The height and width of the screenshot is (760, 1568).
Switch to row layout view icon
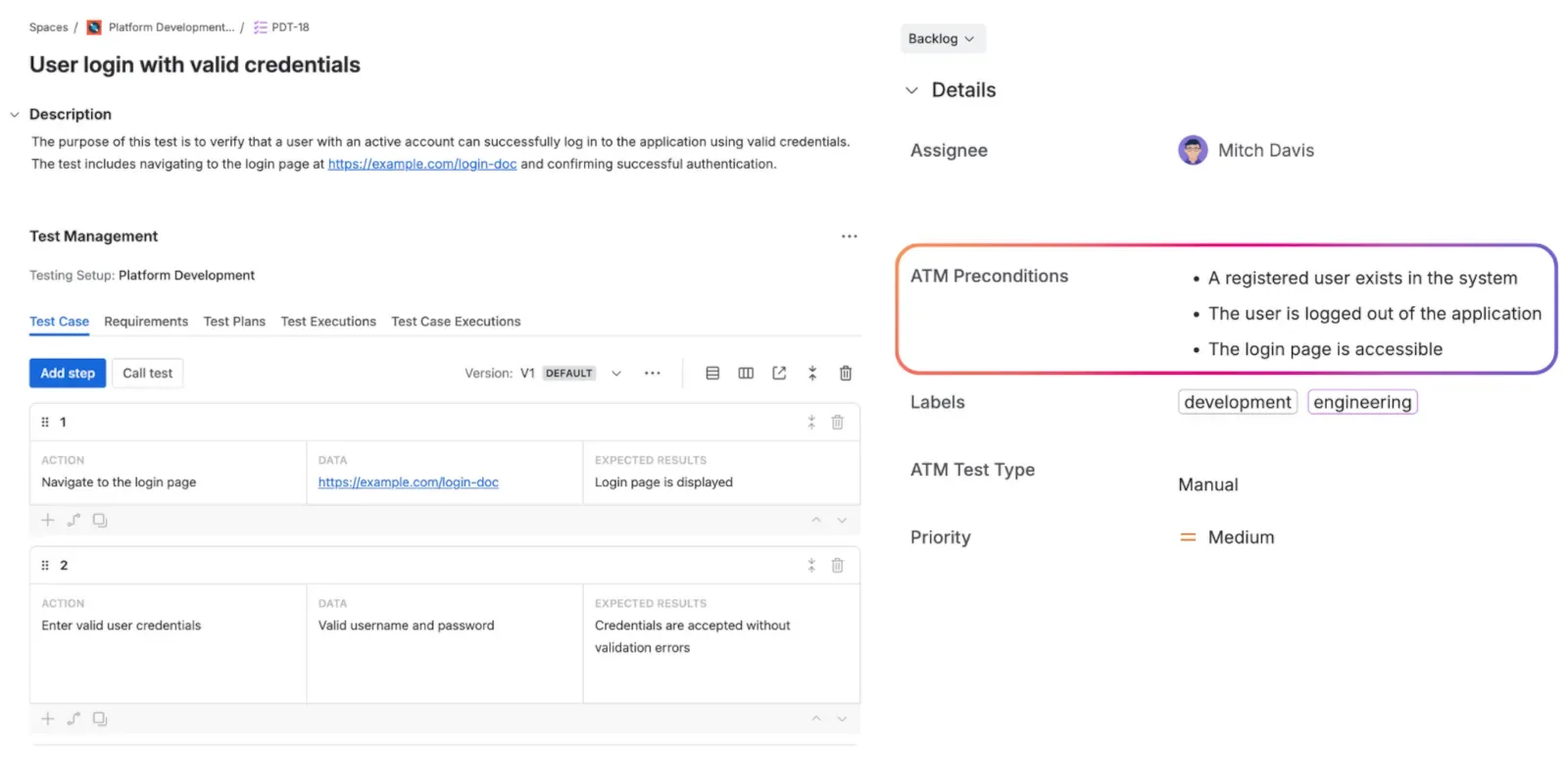point(712,373)
